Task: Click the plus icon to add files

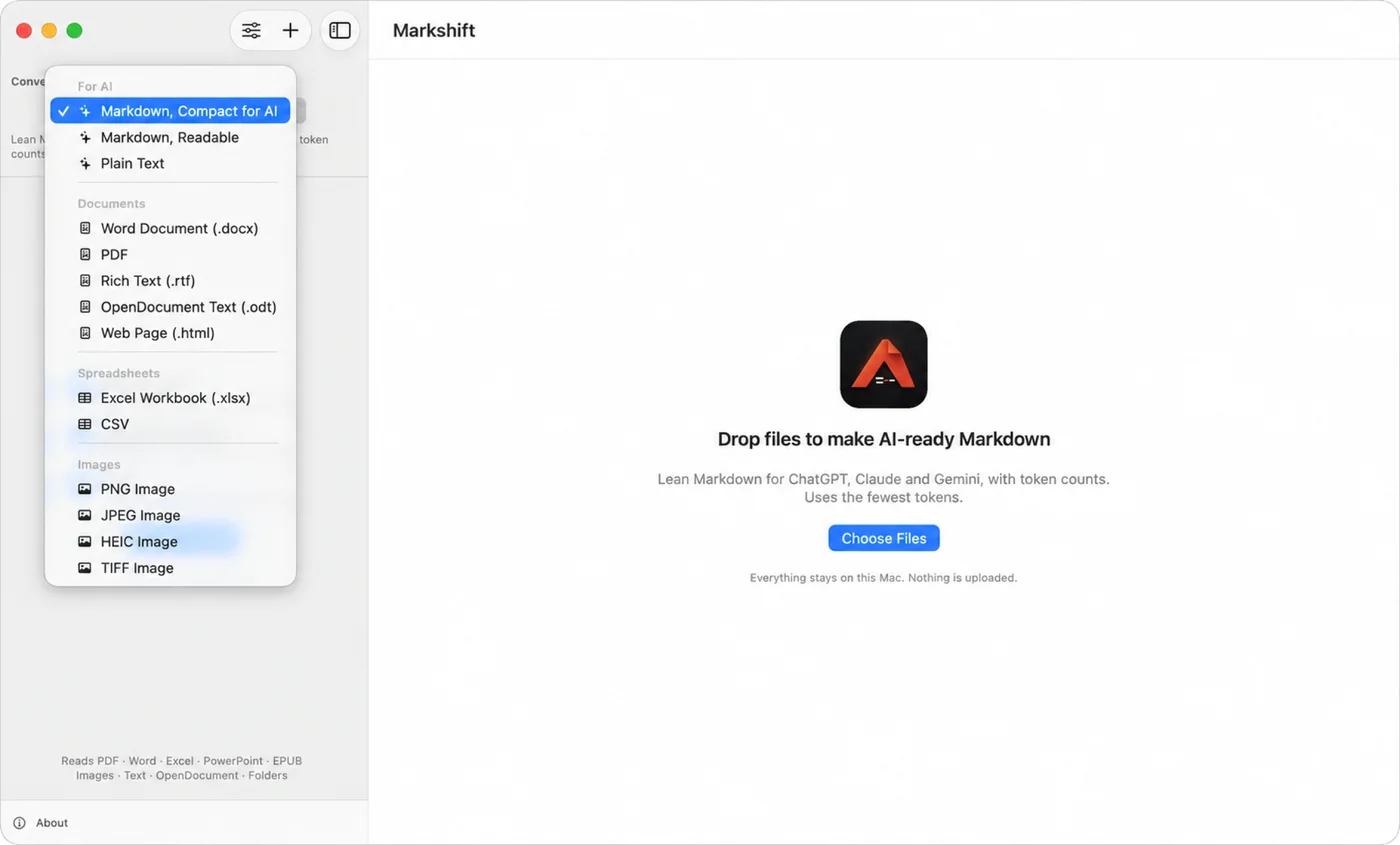Action: (x=290, y=30)
